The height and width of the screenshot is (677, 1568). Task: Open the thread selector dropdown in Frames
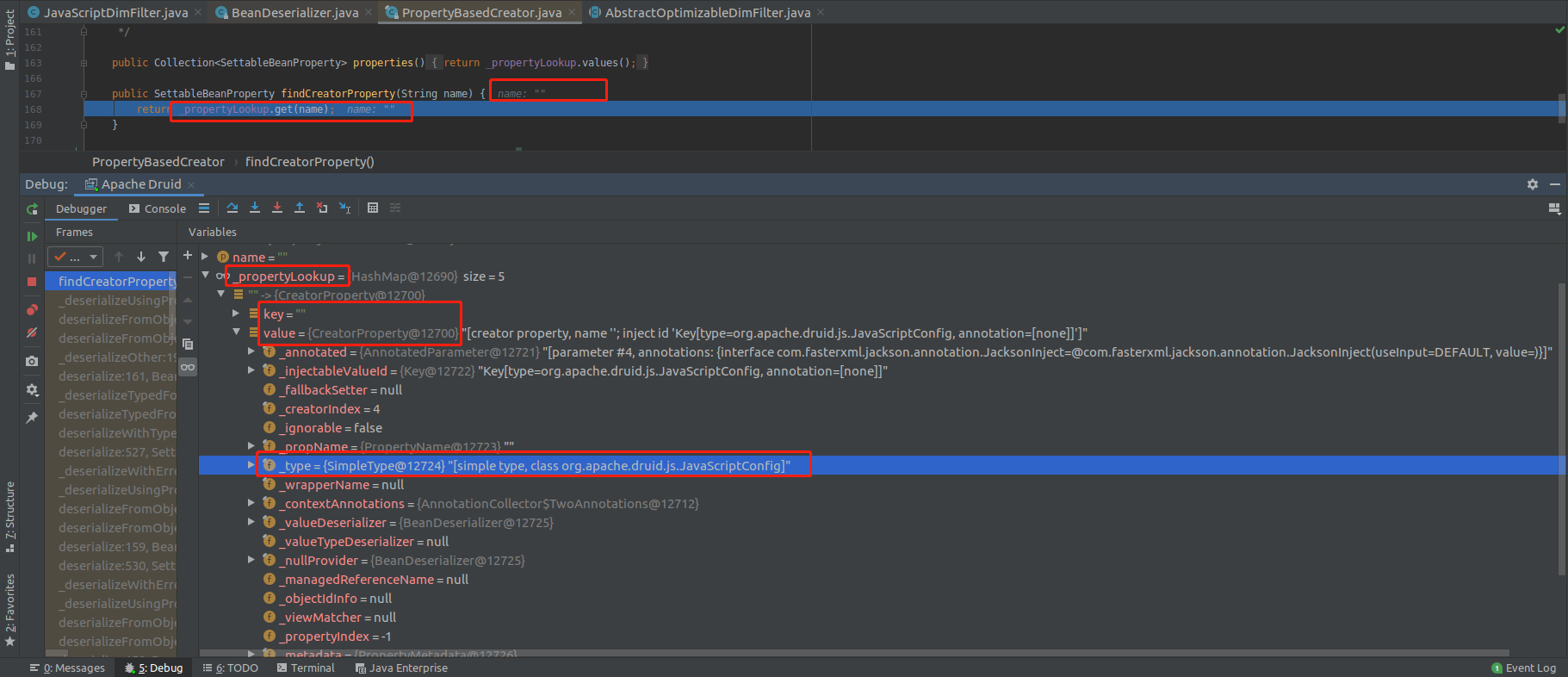point(75,257)
